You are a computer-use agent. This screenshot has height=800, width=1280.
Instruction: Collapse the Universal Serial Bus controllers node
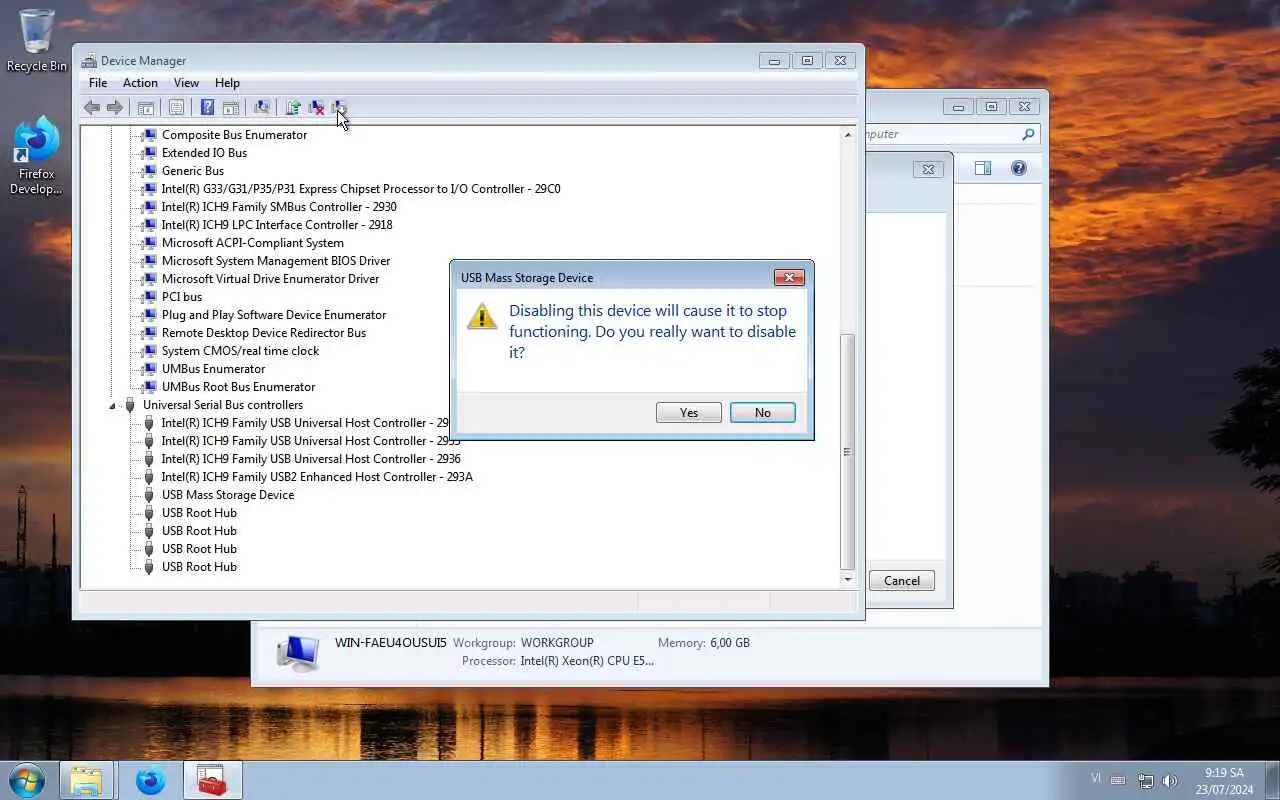112,405
